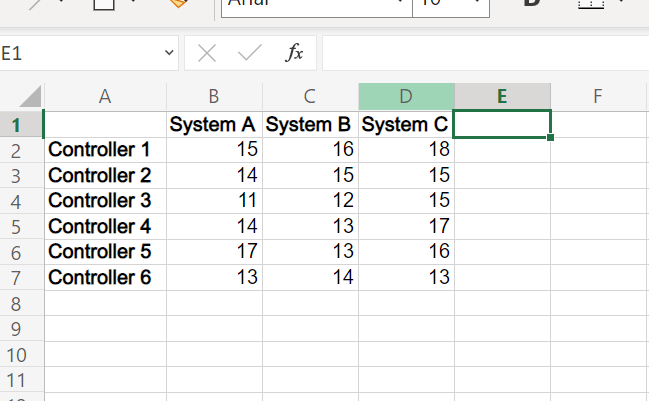Select column A header
The width and height of the screenshot is (649, 401).
[x=105, y=96]
